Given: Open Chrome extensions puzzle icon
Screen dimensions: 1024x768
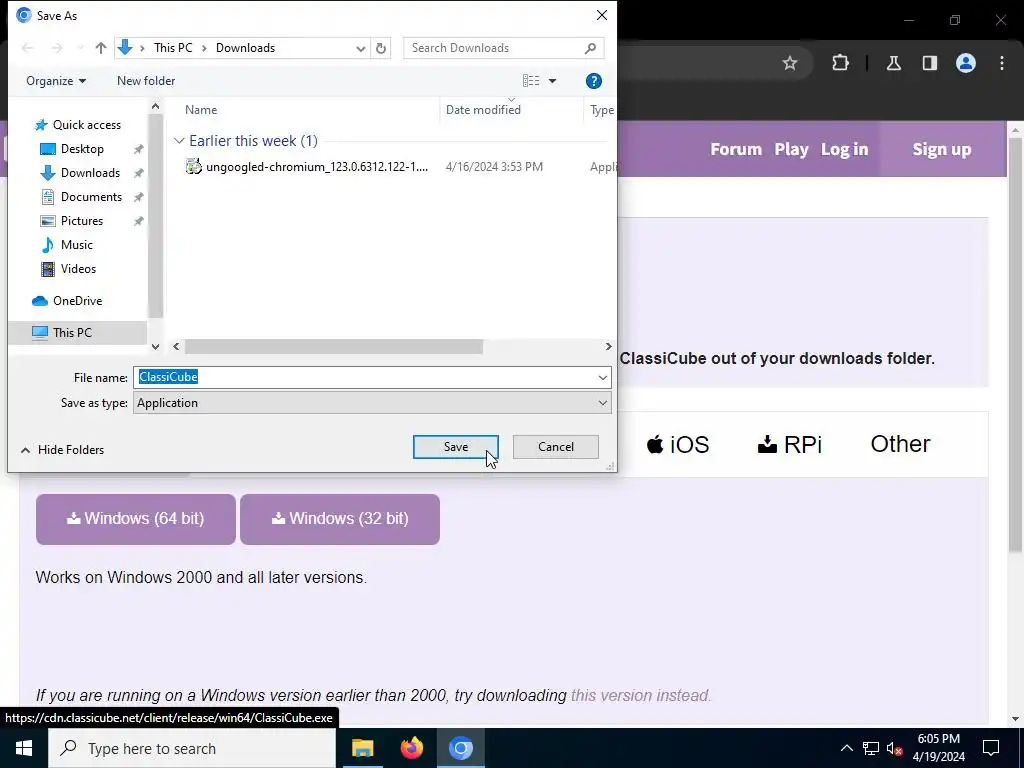Looking at the screenshot, I should point(840,63).
